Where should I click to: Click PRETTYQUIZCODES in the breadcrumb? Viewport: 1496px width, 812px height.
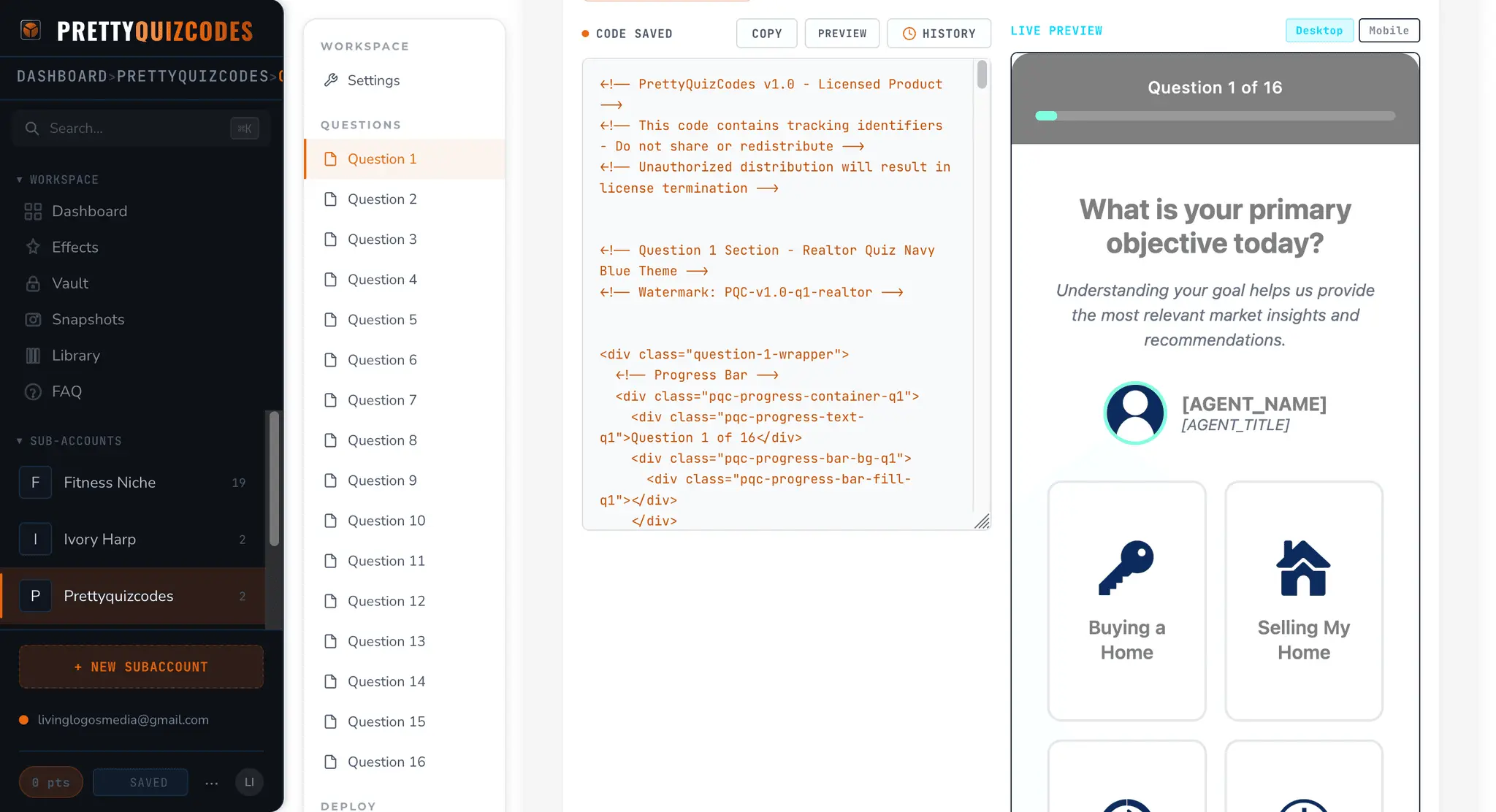[193, 77]
